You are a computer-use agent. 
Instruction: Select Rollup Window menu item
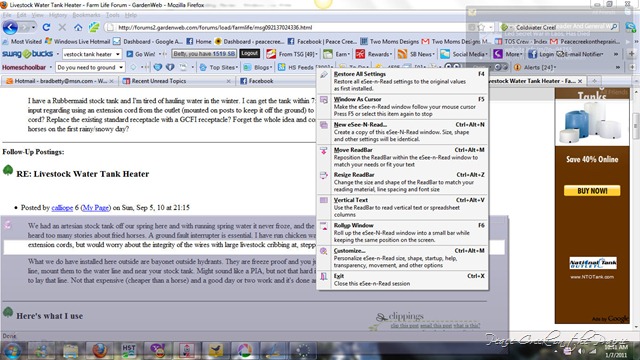(402, 232)
